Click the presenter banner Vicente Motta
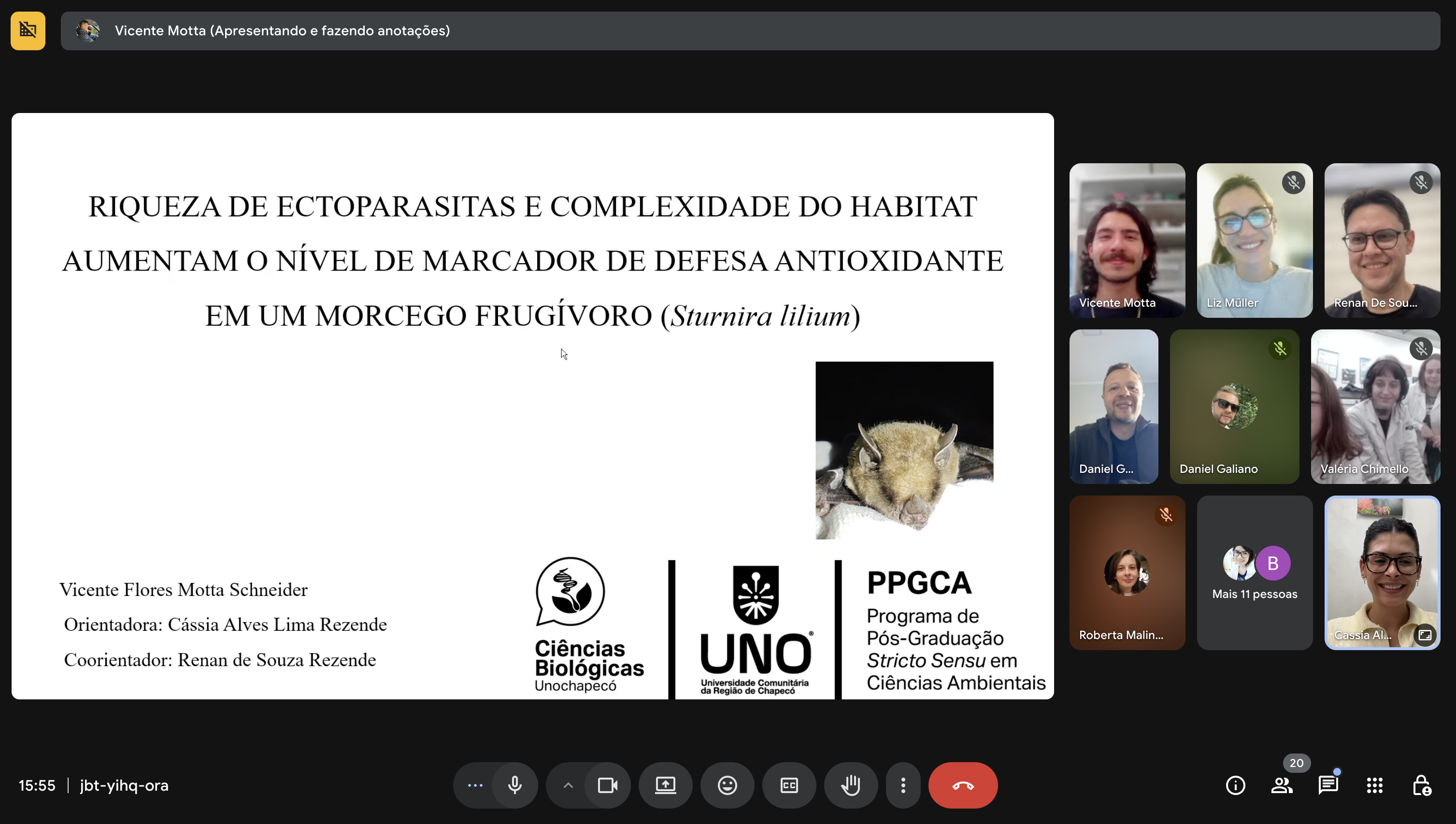Screen dimensions: 1456x824 tap(282, 30)
